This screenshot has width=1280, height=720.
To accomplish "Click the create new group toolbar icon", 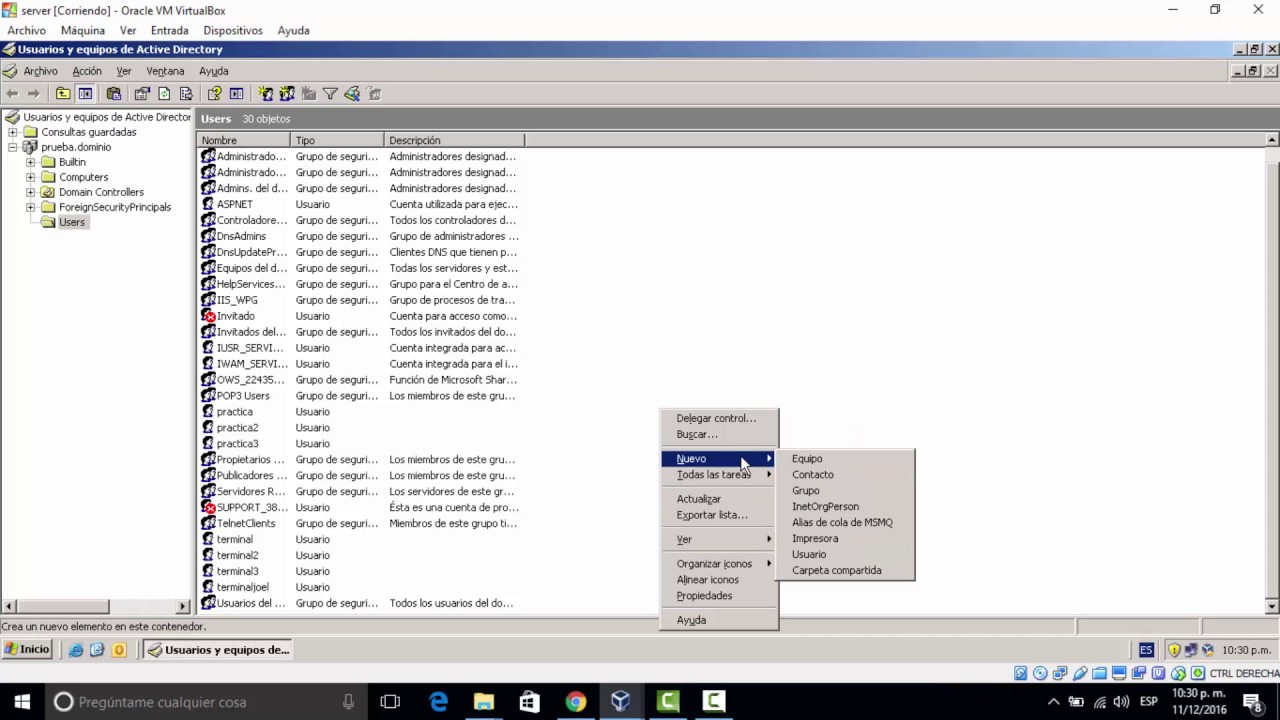I will coord(287,93).
